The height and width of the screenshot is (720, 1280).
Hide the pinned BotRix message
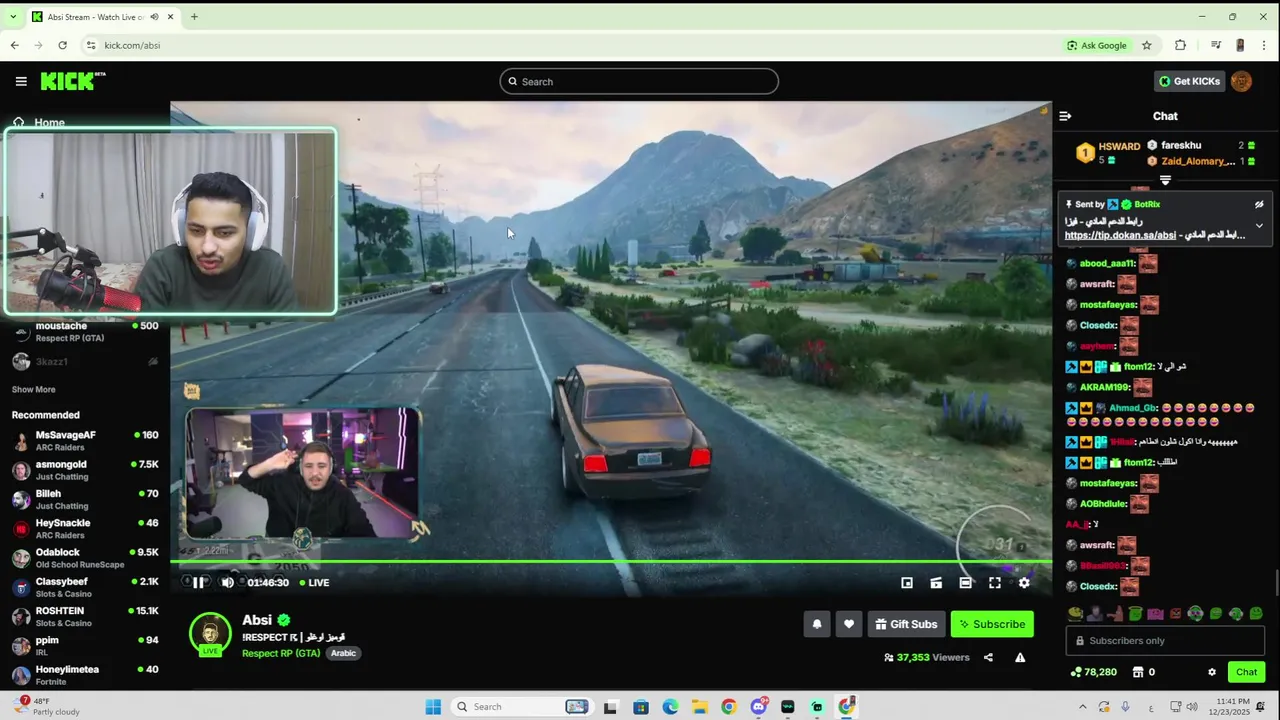coord(1259,204)
